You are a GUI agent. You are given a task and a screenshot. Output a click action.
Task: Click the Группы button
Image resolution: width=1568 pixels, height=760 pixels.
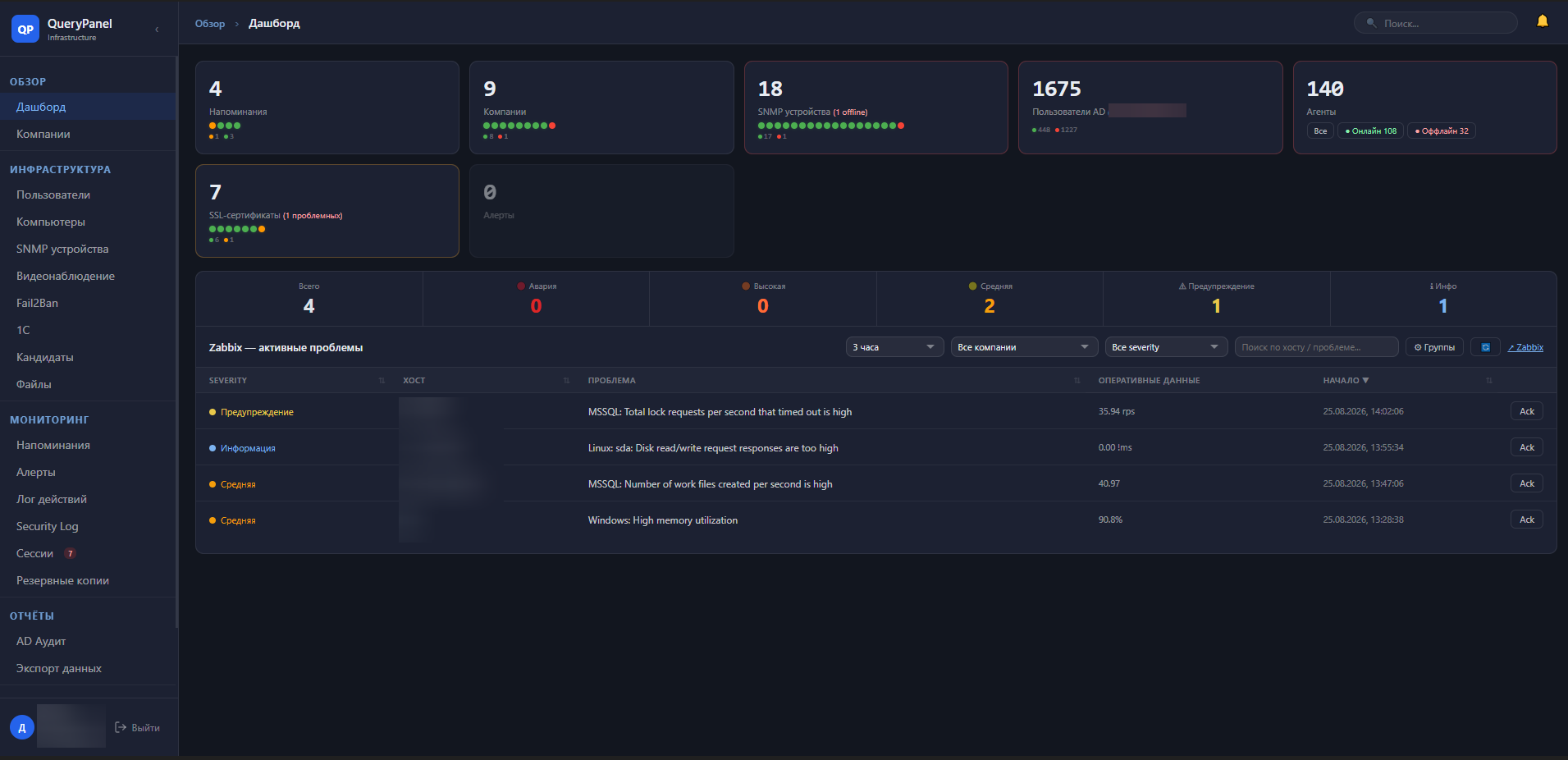(1434, 347)
